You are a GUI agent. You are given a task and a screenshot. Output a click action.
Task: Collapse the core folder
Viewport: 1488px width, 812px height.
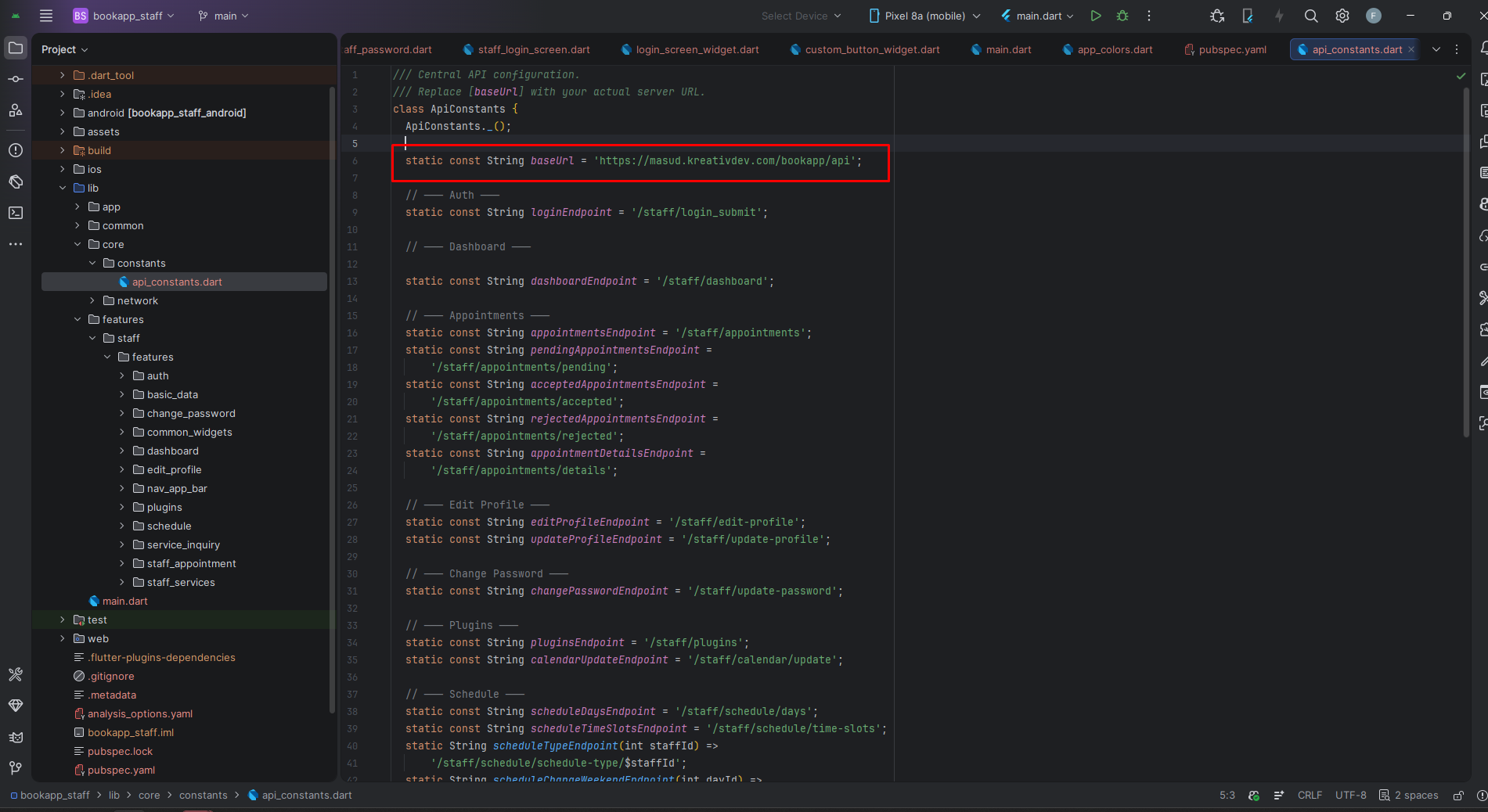click(x=77, y=244)
